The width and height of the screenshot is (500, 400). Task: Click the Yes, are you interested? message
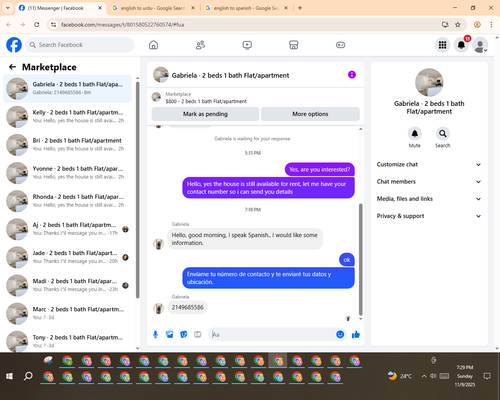click(x=320, y=169)
